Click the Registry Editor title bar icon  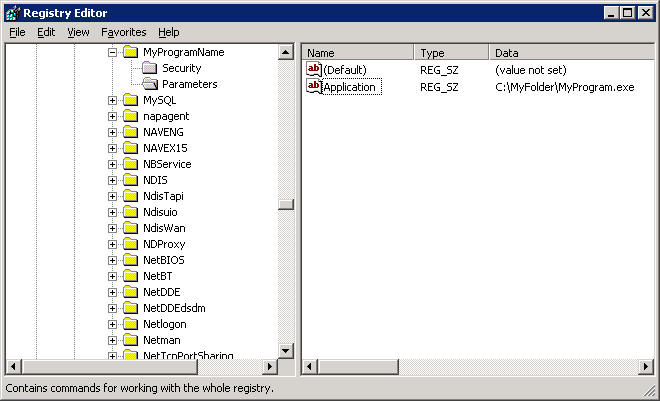(x=12, y=12)
